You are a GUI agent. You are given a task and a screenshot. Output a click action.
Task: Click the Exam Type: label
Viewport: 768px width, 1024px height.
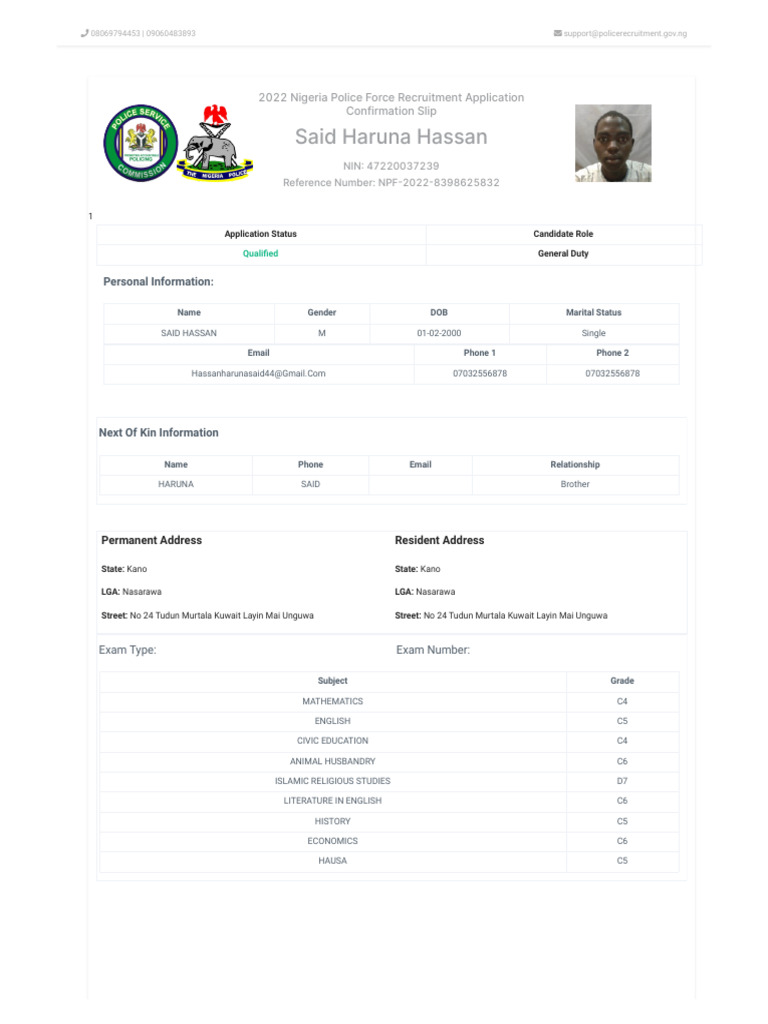point(127,650)
